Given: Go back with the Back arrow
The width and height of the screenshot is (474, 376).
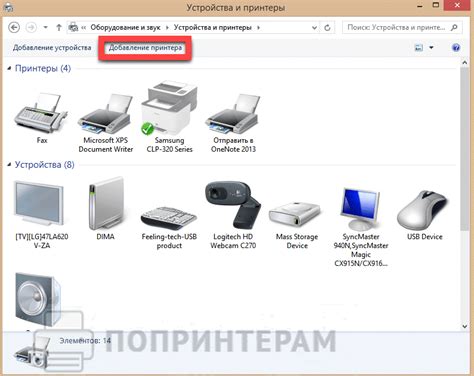Looking at the screenshot, I should click(x=14, y=27).
